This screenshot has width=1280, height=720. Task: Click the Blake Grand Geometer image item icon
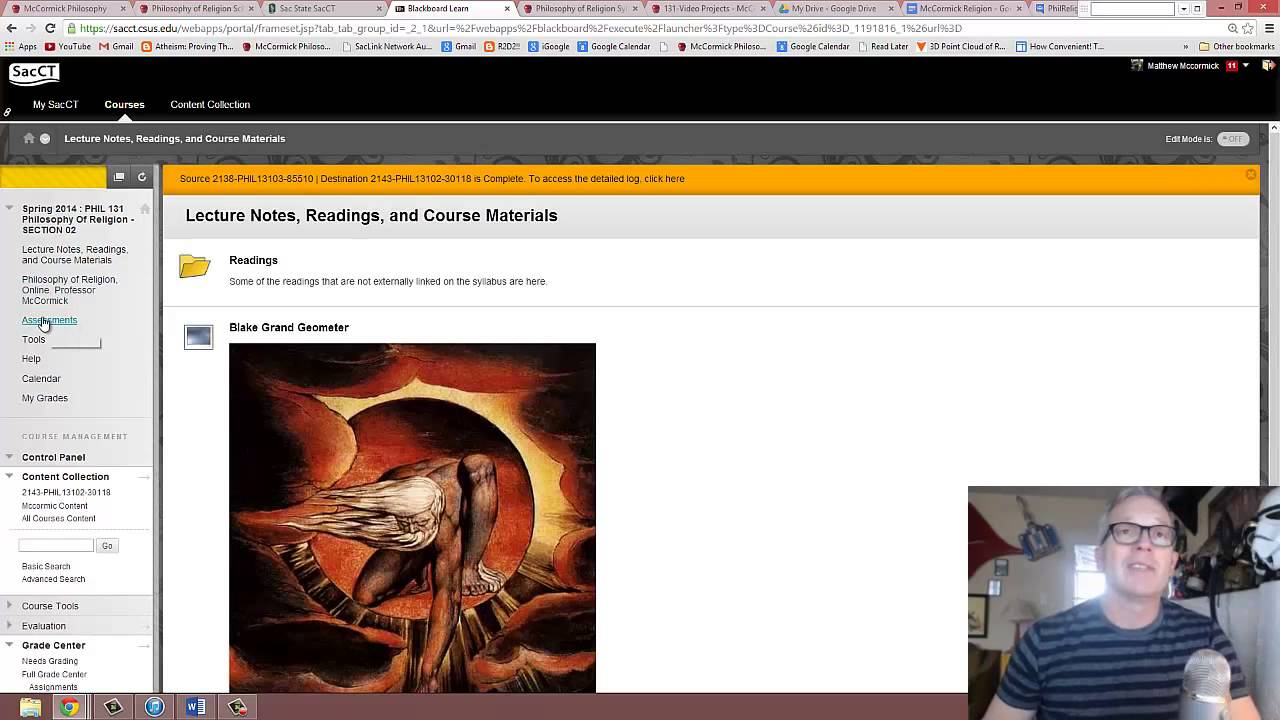point(198,337)
